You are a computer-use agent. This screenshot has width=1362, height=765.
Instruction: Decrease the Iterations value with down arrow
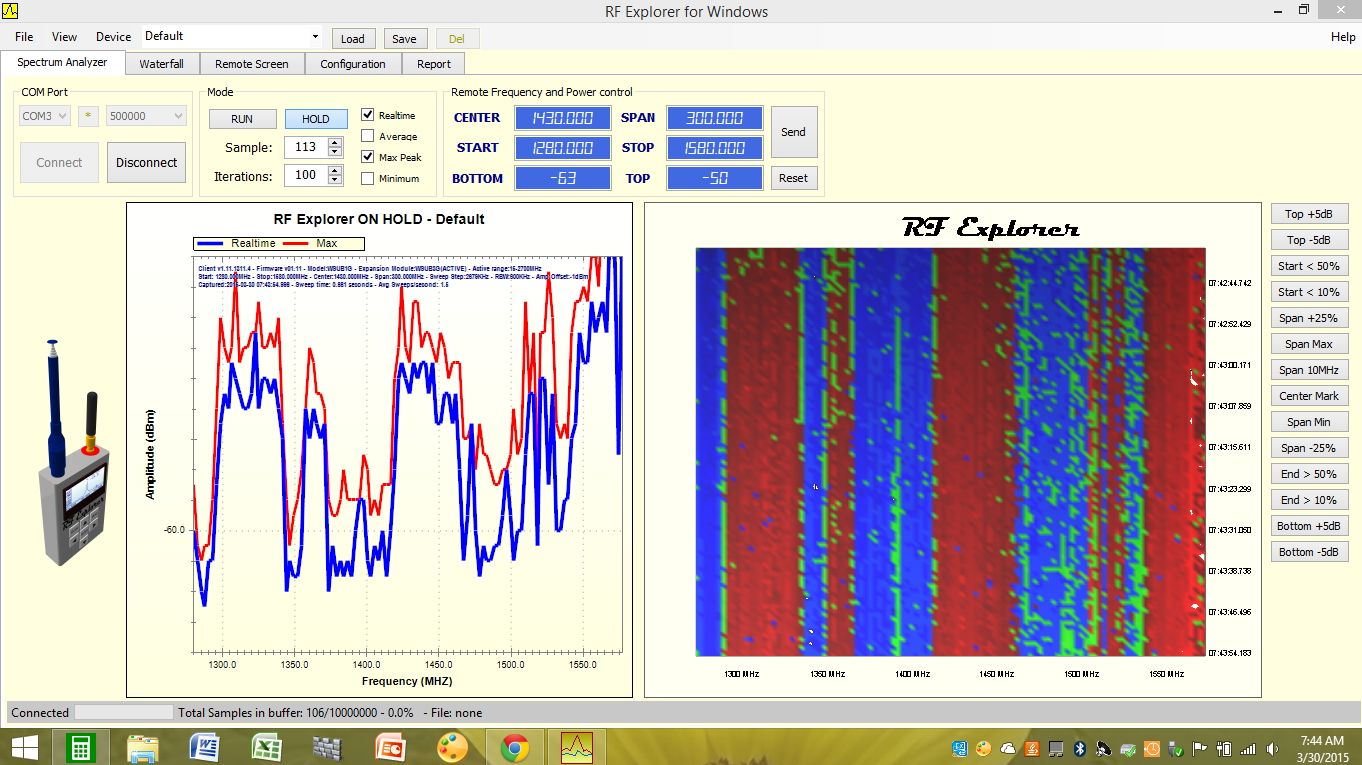pyautogui.click(x=335, y=180)
